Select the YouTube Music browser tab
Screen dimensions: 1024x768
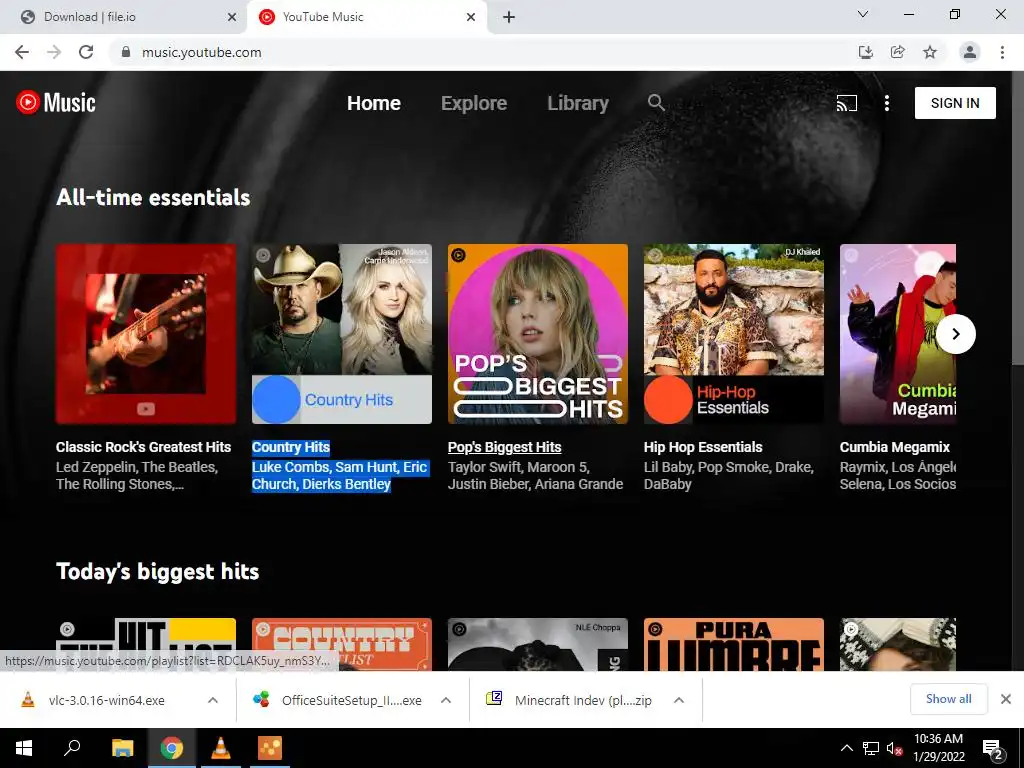[x=367, y=17]
